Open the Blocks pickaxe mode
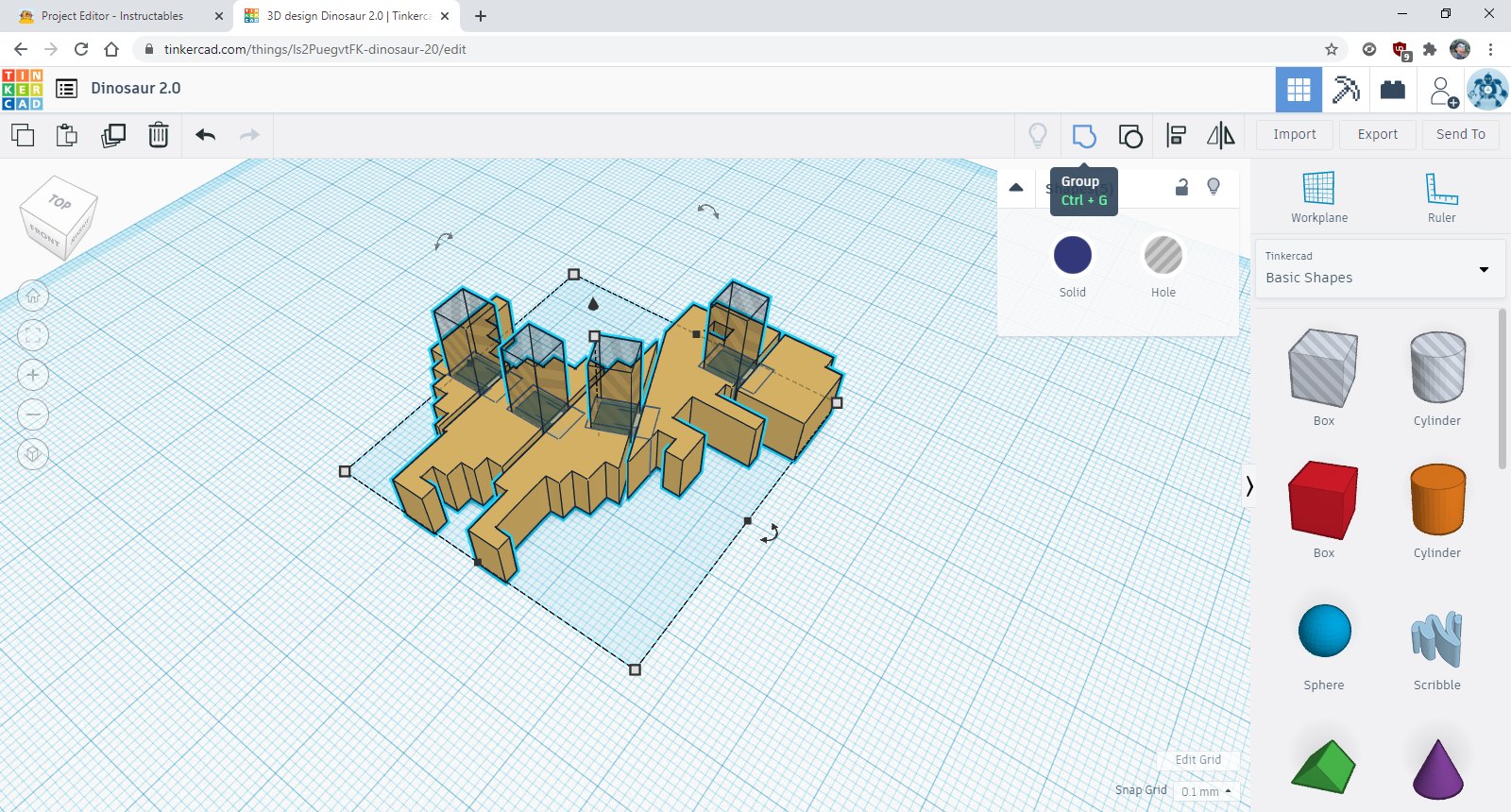The height and width of the screenshot is (812, 1511). pyautogui.click(x=1346, y=90)
